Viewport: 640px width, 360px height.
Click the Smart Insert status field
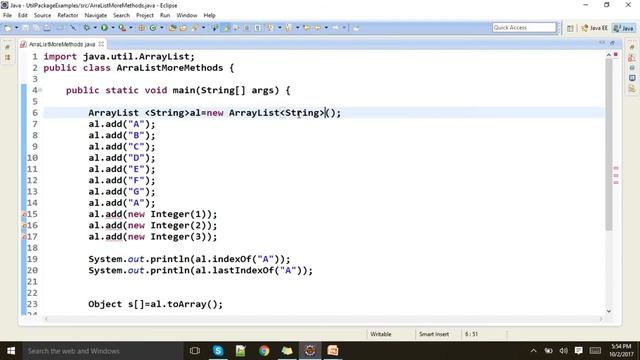pos(434,334)
